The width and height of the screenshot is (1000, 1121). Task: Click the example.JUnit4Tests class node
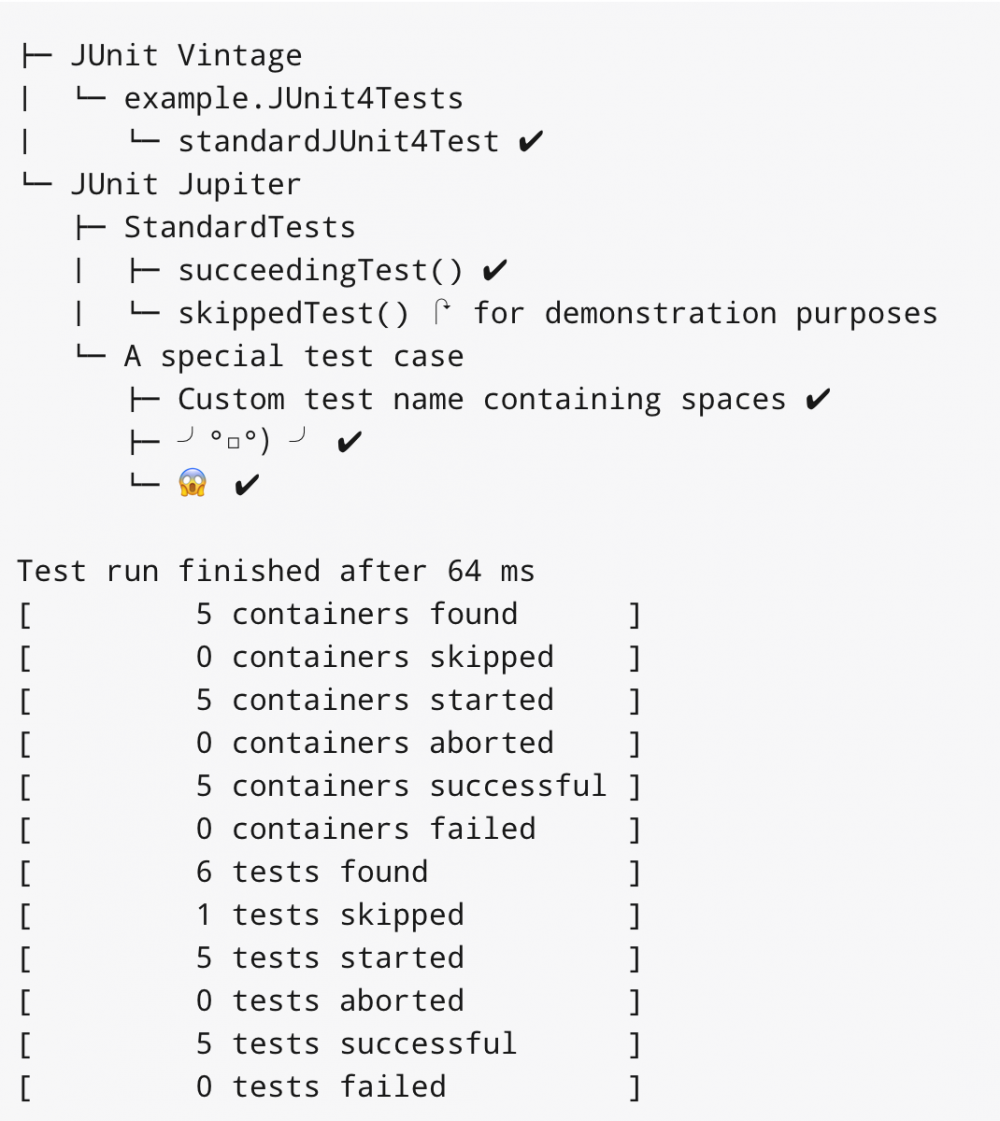(x=293, y=99)
